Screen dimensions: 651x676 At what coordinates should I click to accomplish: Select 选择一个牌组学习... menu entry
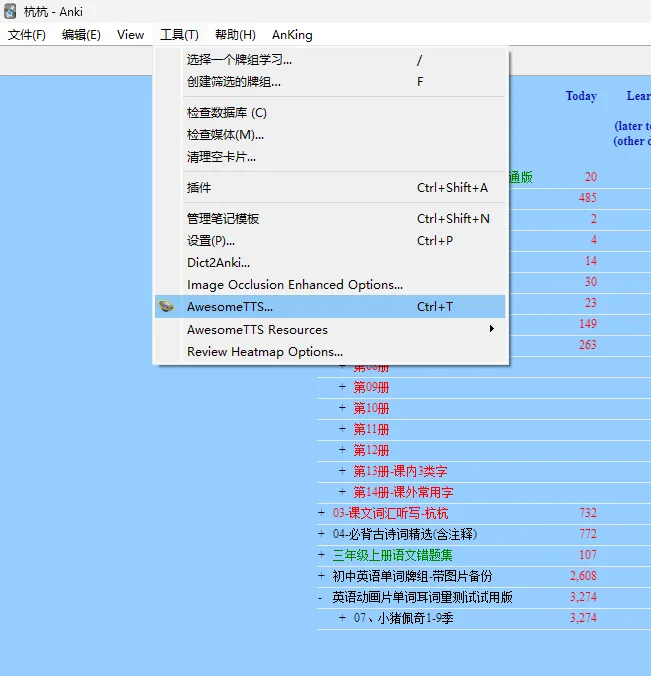[330, 59]
